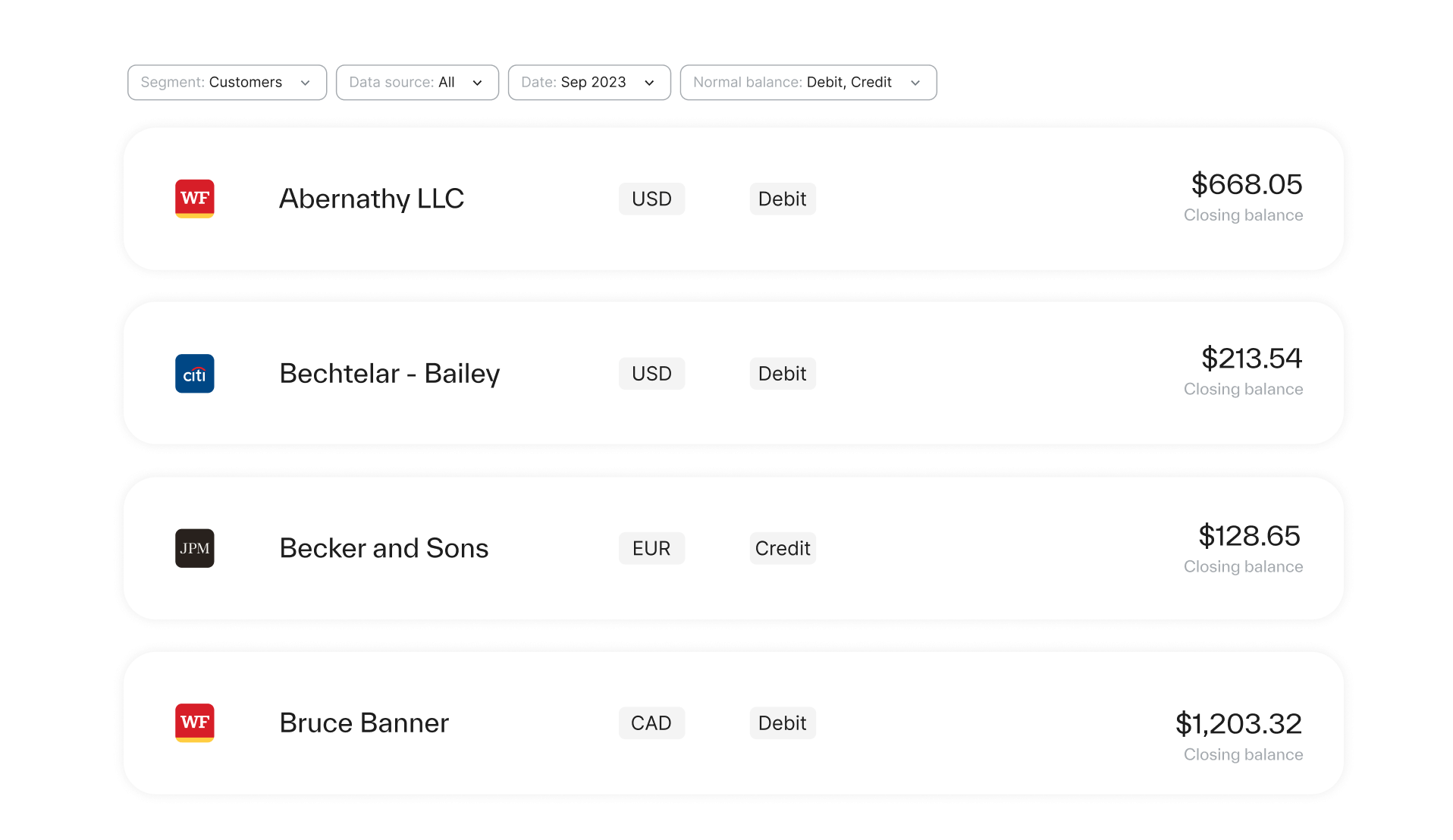This screenshot has width=1453, height=840.
Task: Click Wells Fargo icon for Abernathy LLC
Action: 194,199
